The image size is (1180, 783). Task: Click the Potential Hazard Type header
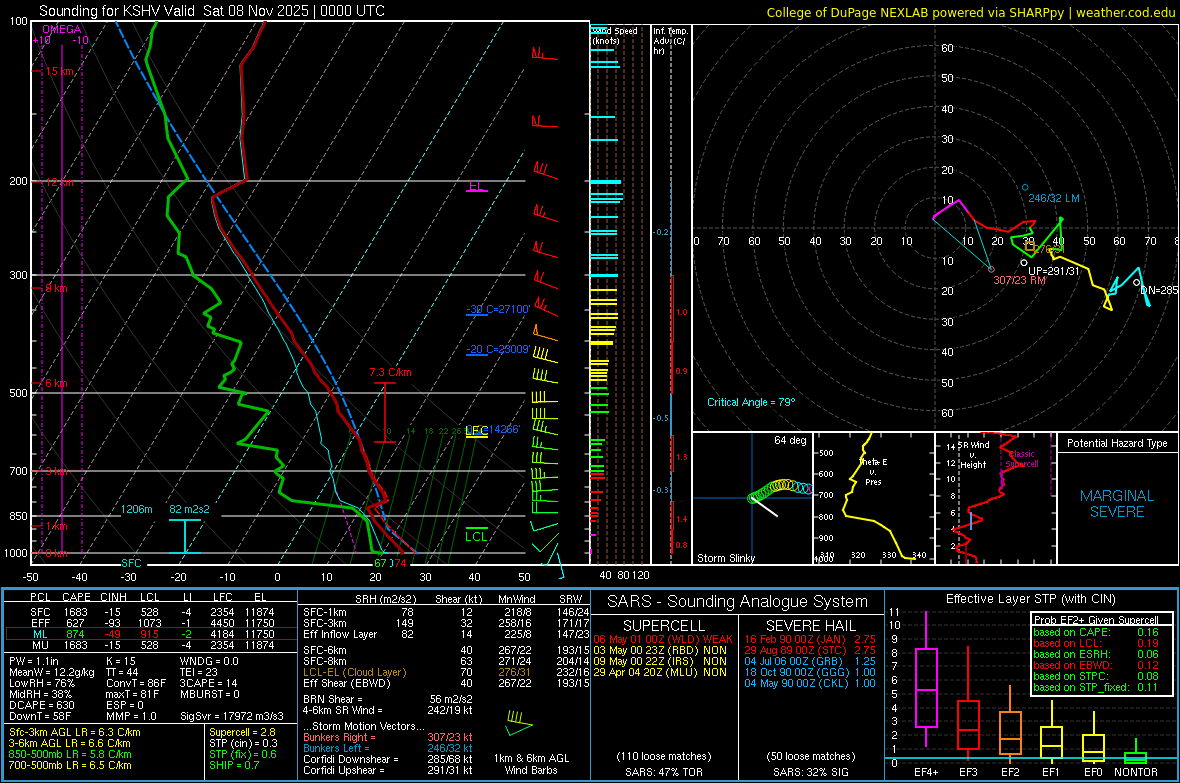(x=1117, y=443)
